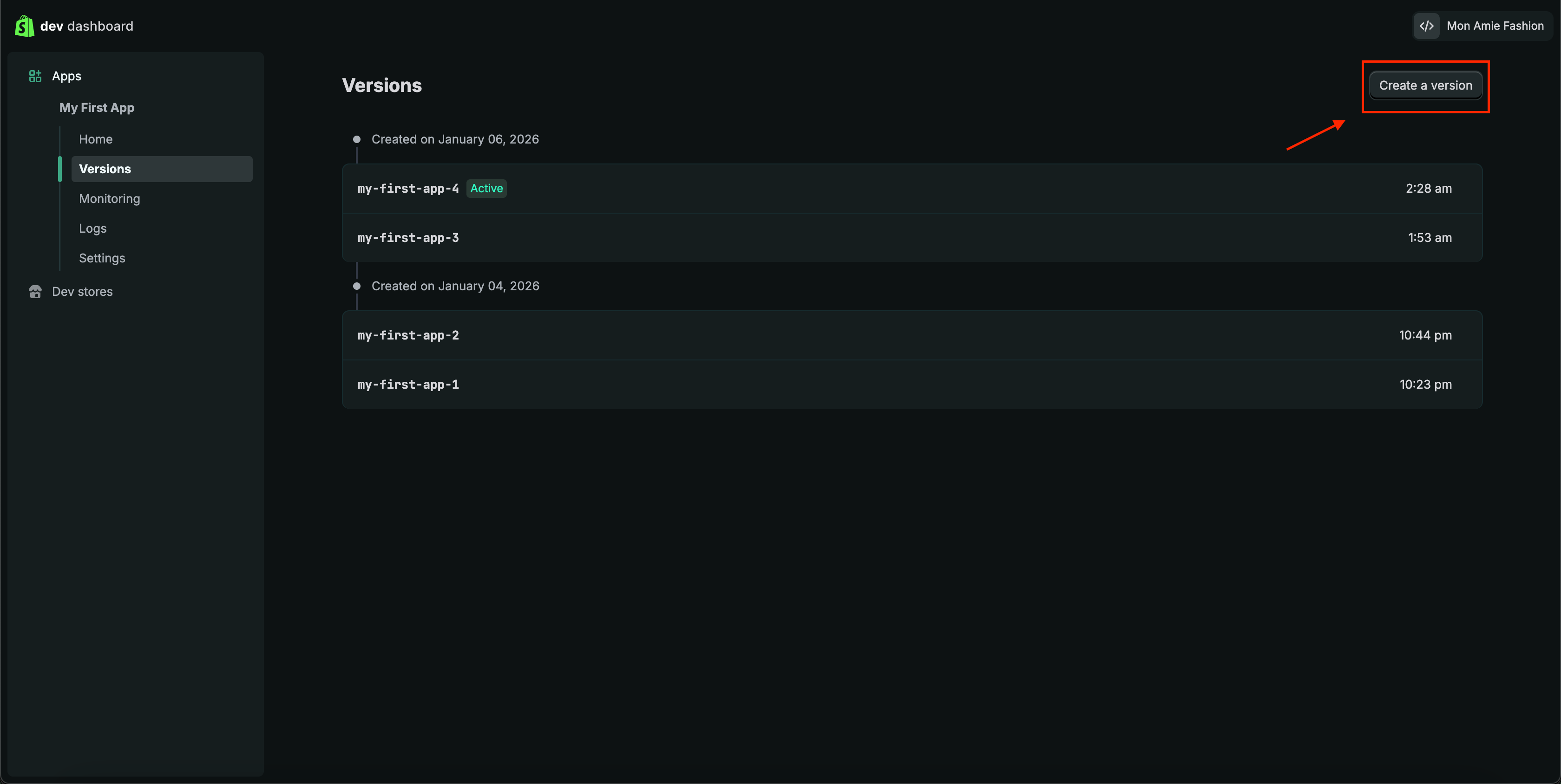Click the dev dashboard title text
This screenshot has height=784, width=1561.
[x=87, y=26]
